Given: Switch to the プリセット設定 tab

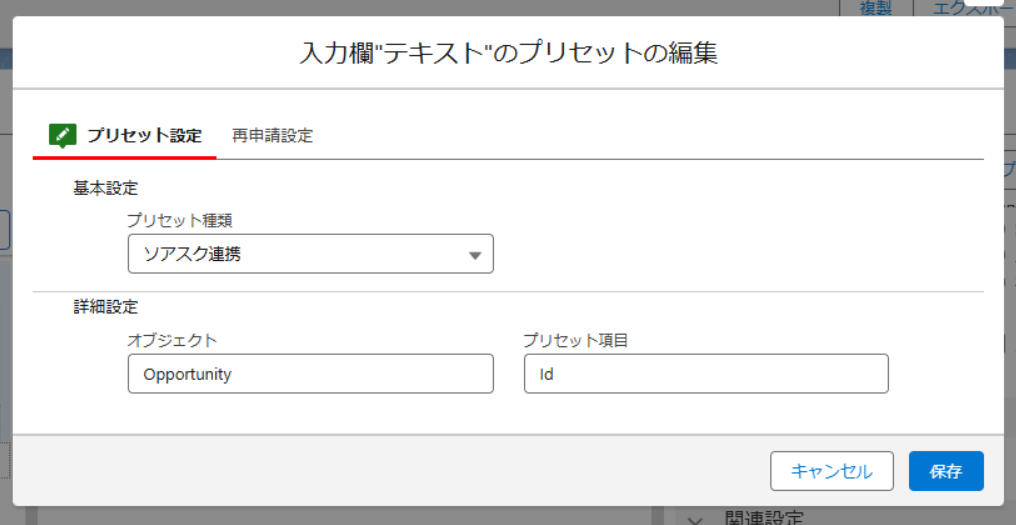Looking at the screenshot, I should [124, 136].
